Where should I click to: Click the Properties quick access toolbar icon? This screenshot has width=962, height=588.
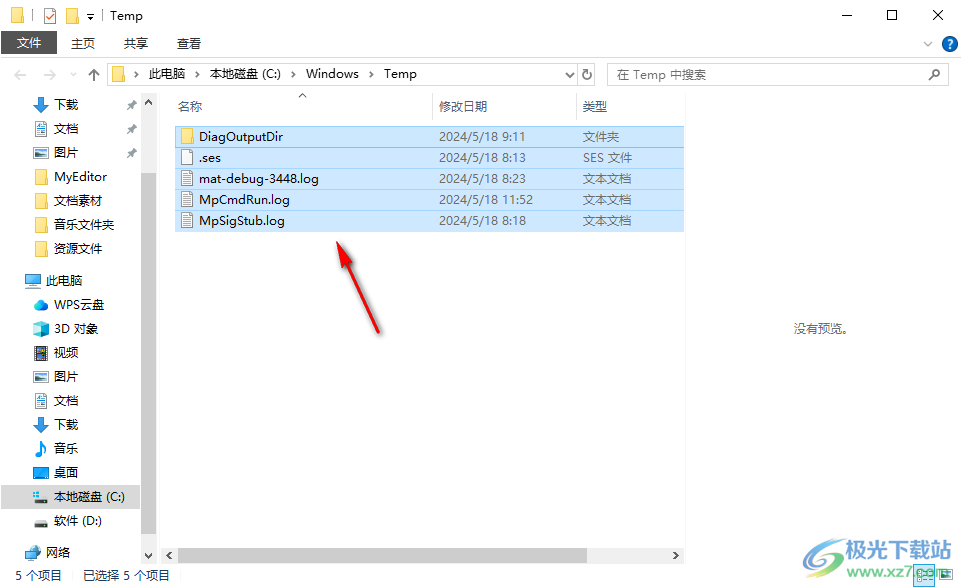point(50,15)
